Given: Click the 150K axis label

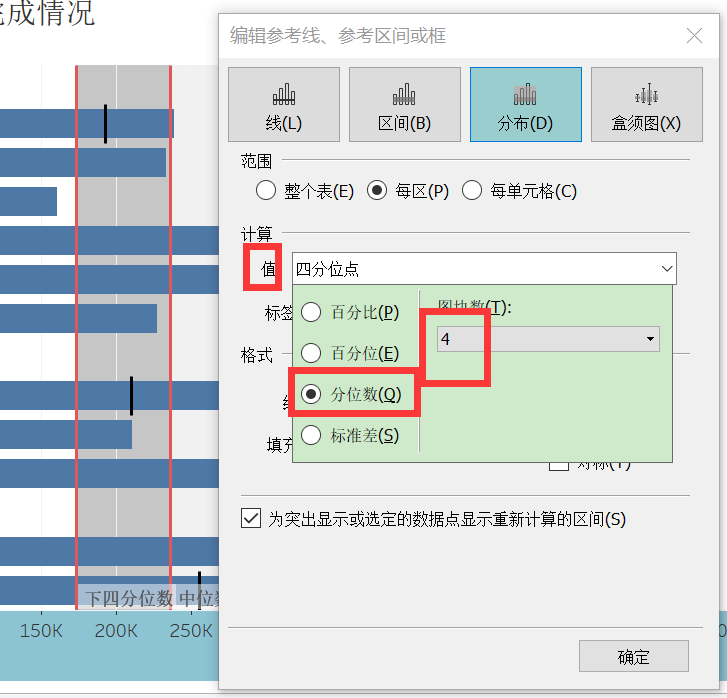Looking at the screenshot, I should [x=41, y=631].
